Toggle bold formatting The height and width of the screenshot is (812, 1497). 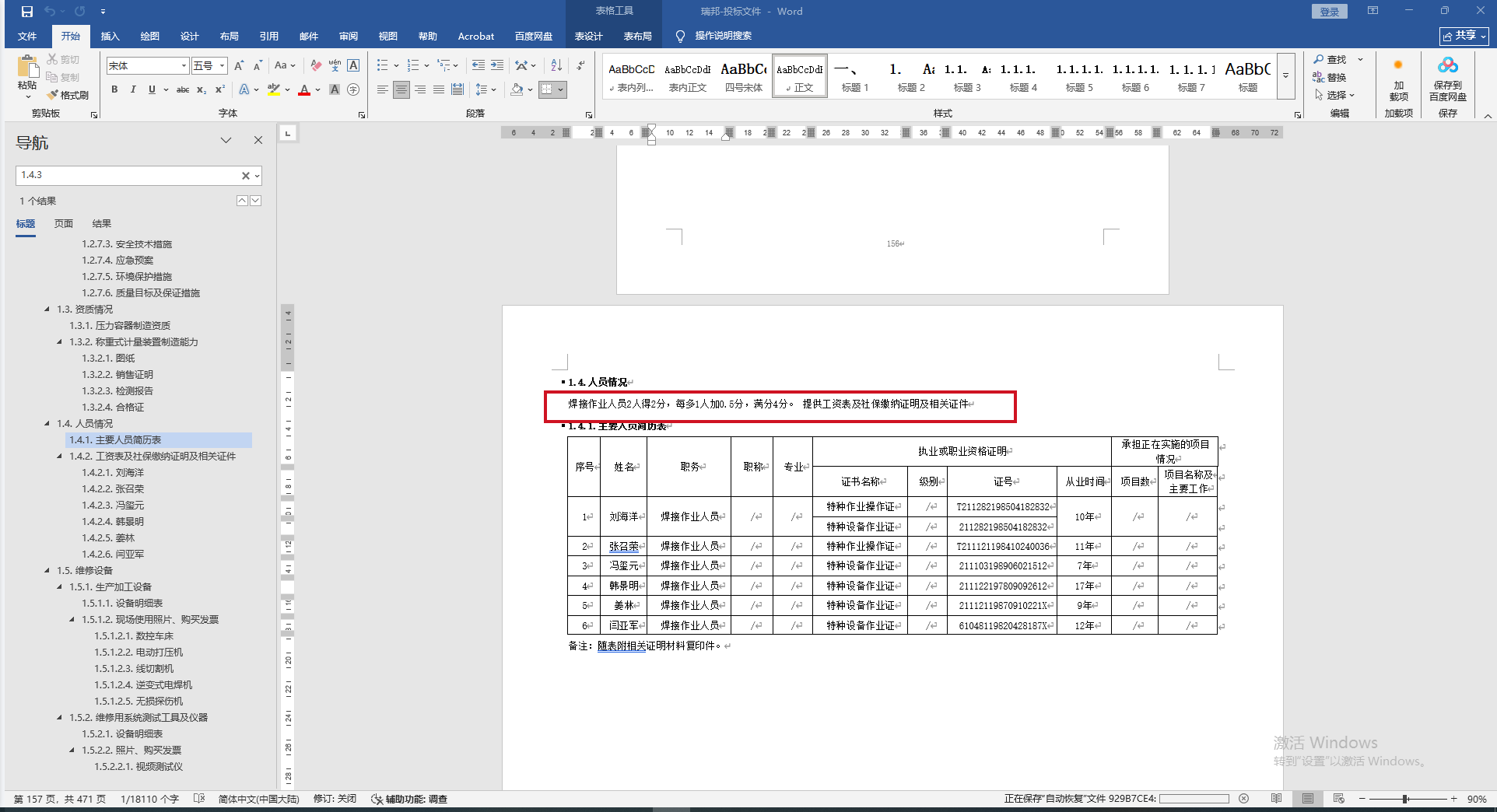click(x=114, y=89)
